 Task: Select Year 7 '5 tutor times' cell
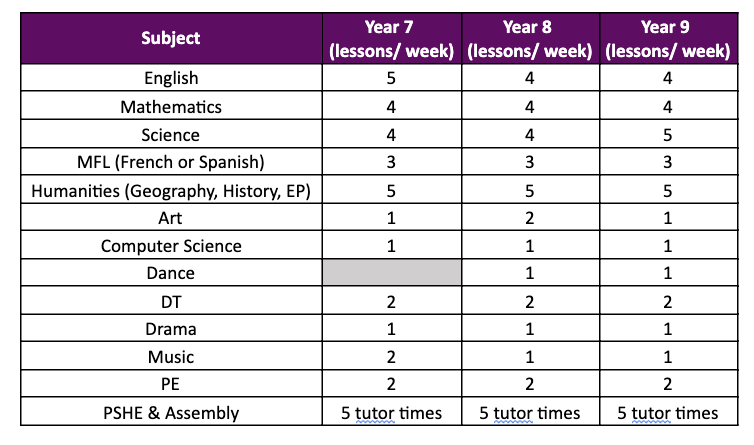[391, 412]
